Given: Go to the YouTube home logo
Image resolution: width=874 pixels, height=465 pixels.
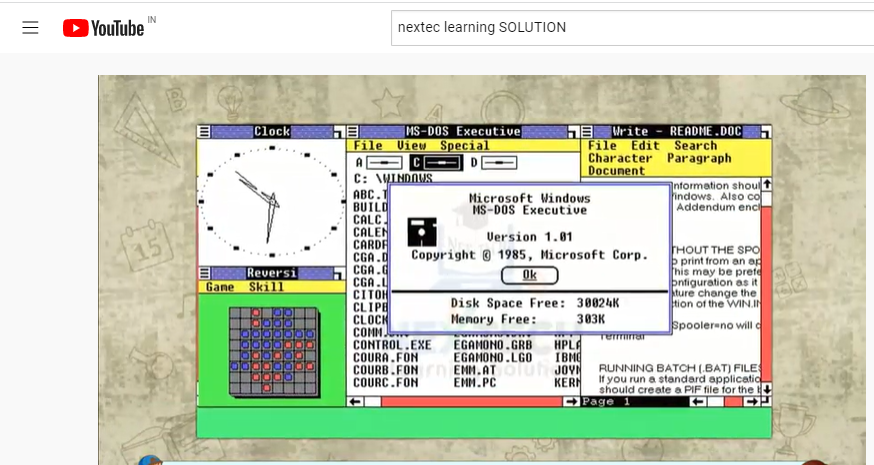Looking at the screenshot, I should (104, 28).
